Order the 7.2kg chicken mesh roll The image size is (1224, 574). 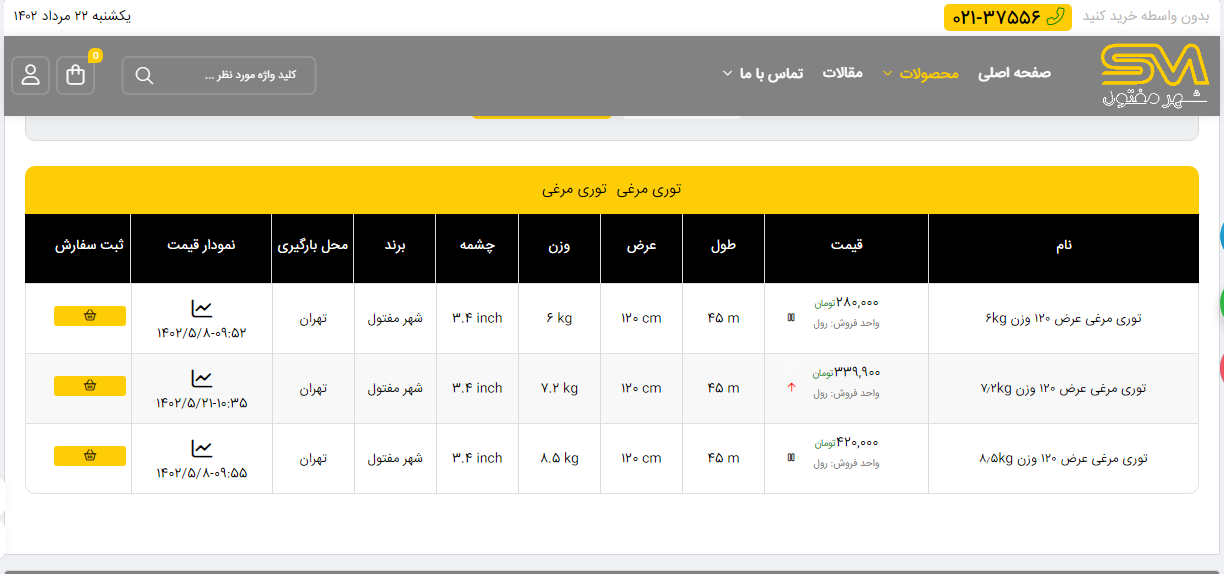pyautogui.click(x=90, y=386)
